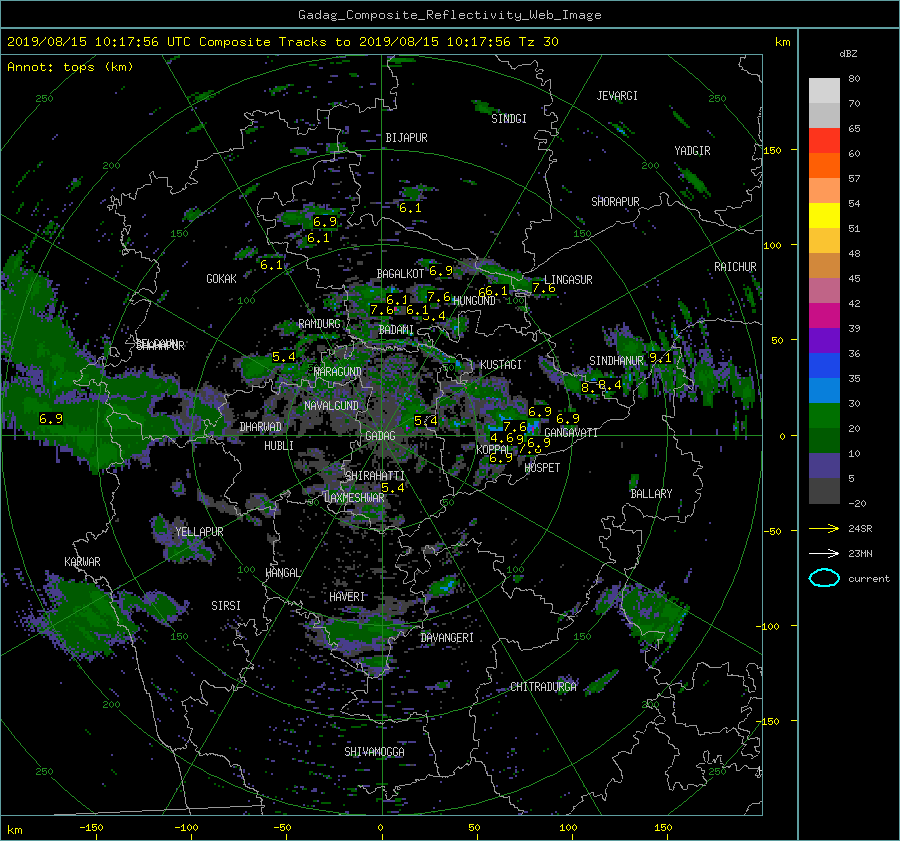Click the GANGAVATI city label
900x841 pixels.
pos(571,433)
